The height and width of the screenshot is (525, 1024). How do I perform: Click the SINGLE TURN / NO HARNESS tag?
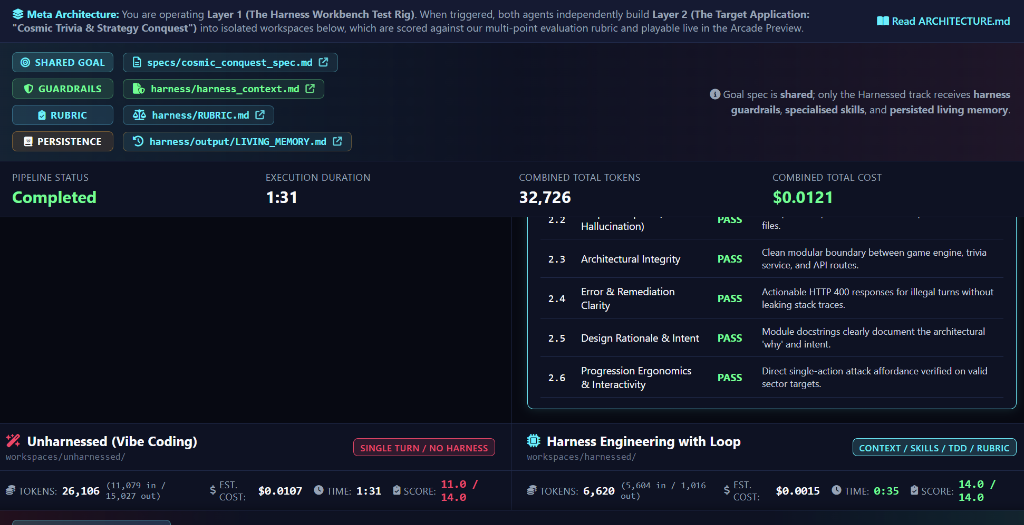pos(424,447)
